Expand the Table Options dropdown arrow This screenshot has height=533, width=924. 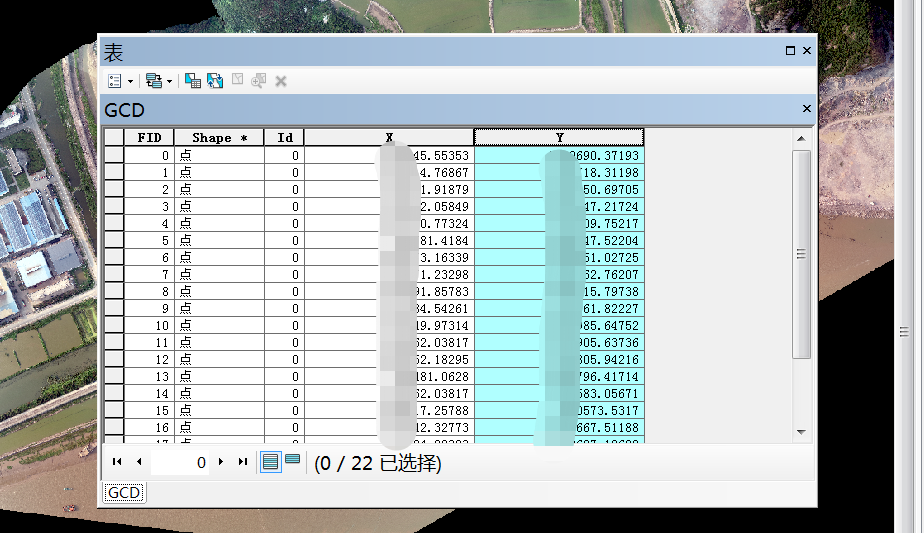click(130, 81)
